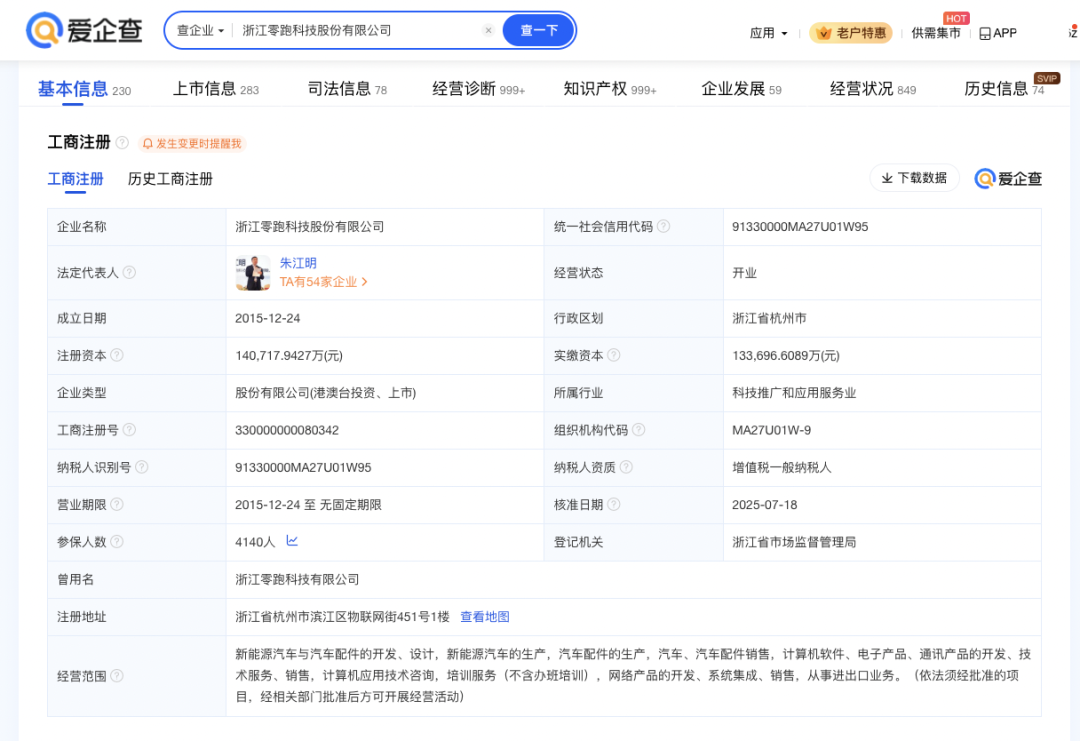Select the 工商注册 sub-tab
Viewport: 1080px width, 741px height.
coord(76,179)
